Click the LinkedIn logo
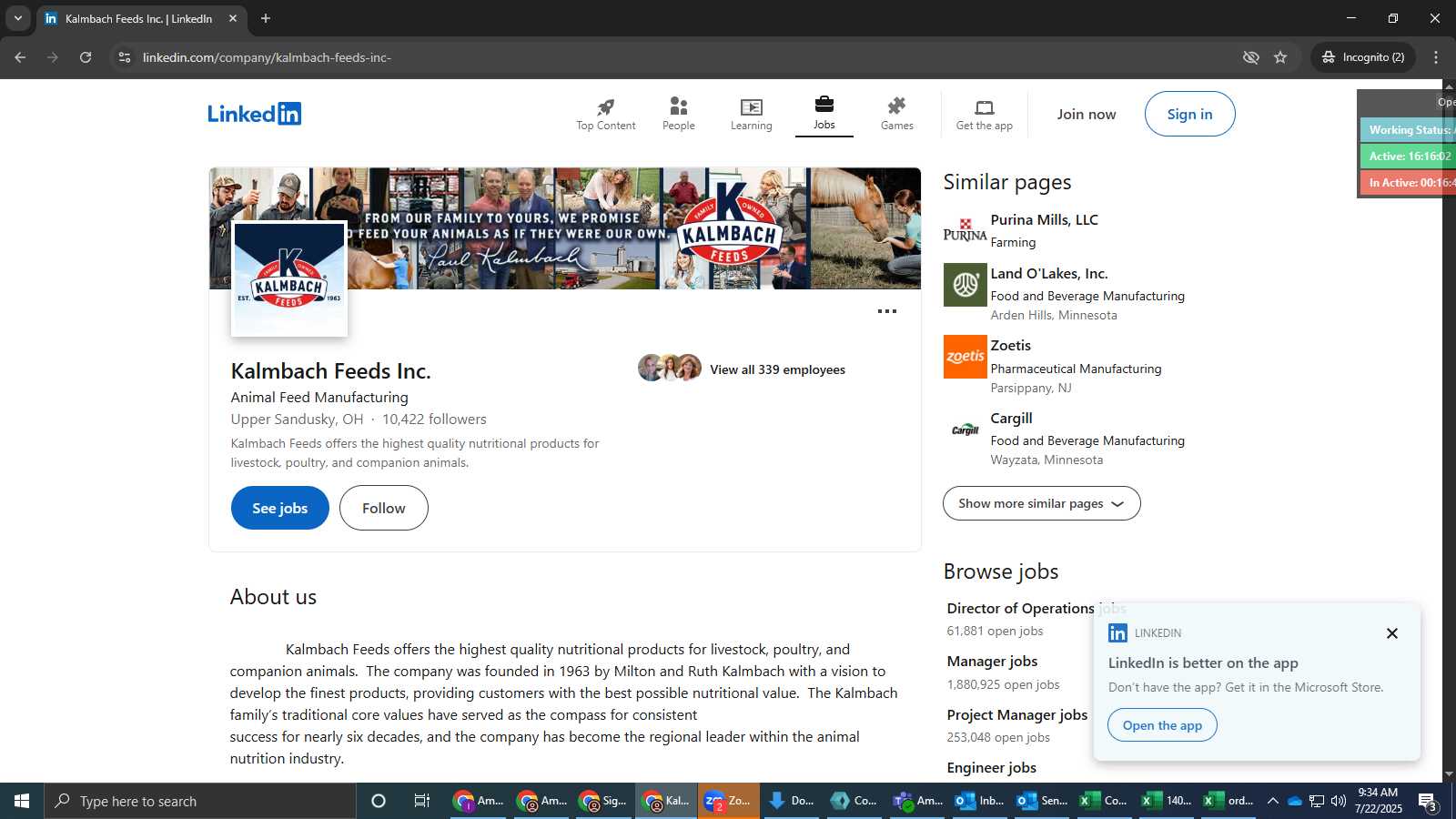 click(254, 114)
